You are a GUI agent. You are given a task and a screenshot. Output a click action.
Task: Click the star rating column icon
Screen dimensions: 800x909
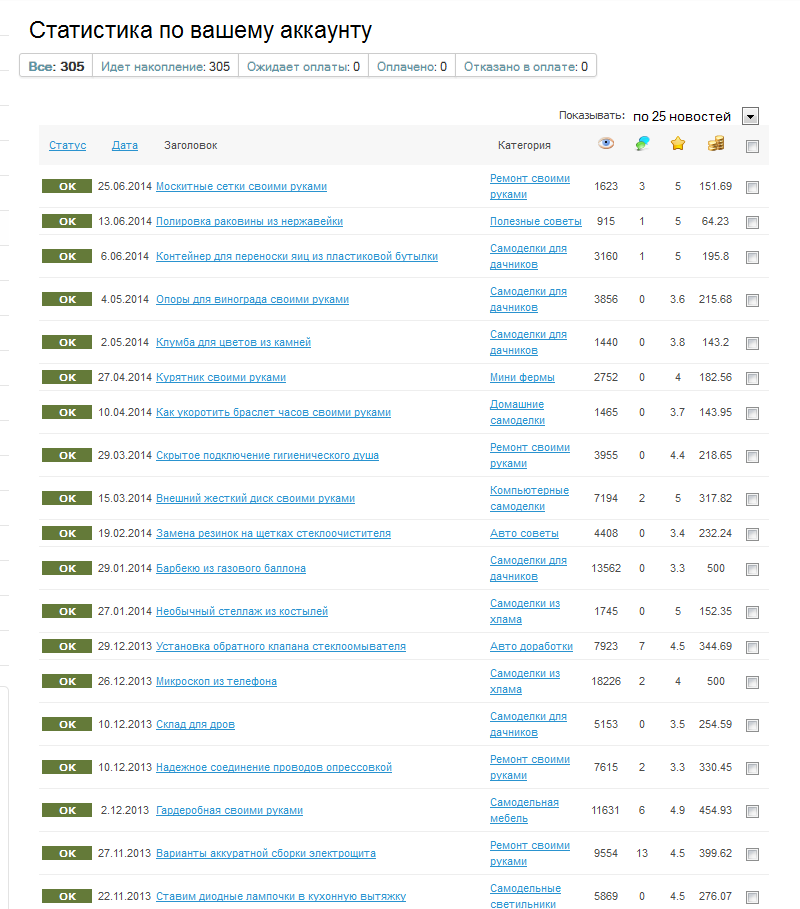coord(678,144)
